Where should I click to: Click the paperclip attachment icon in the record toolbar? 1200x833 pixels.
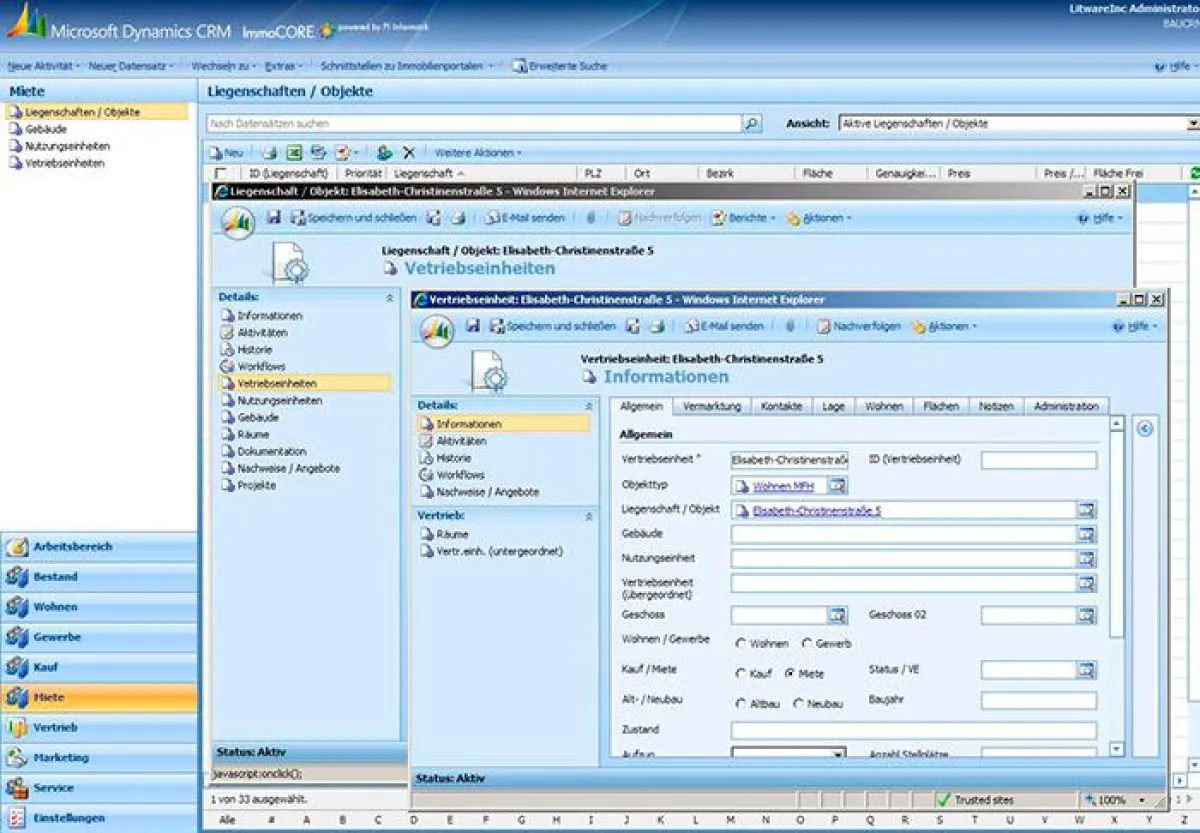tap(789, 325)
